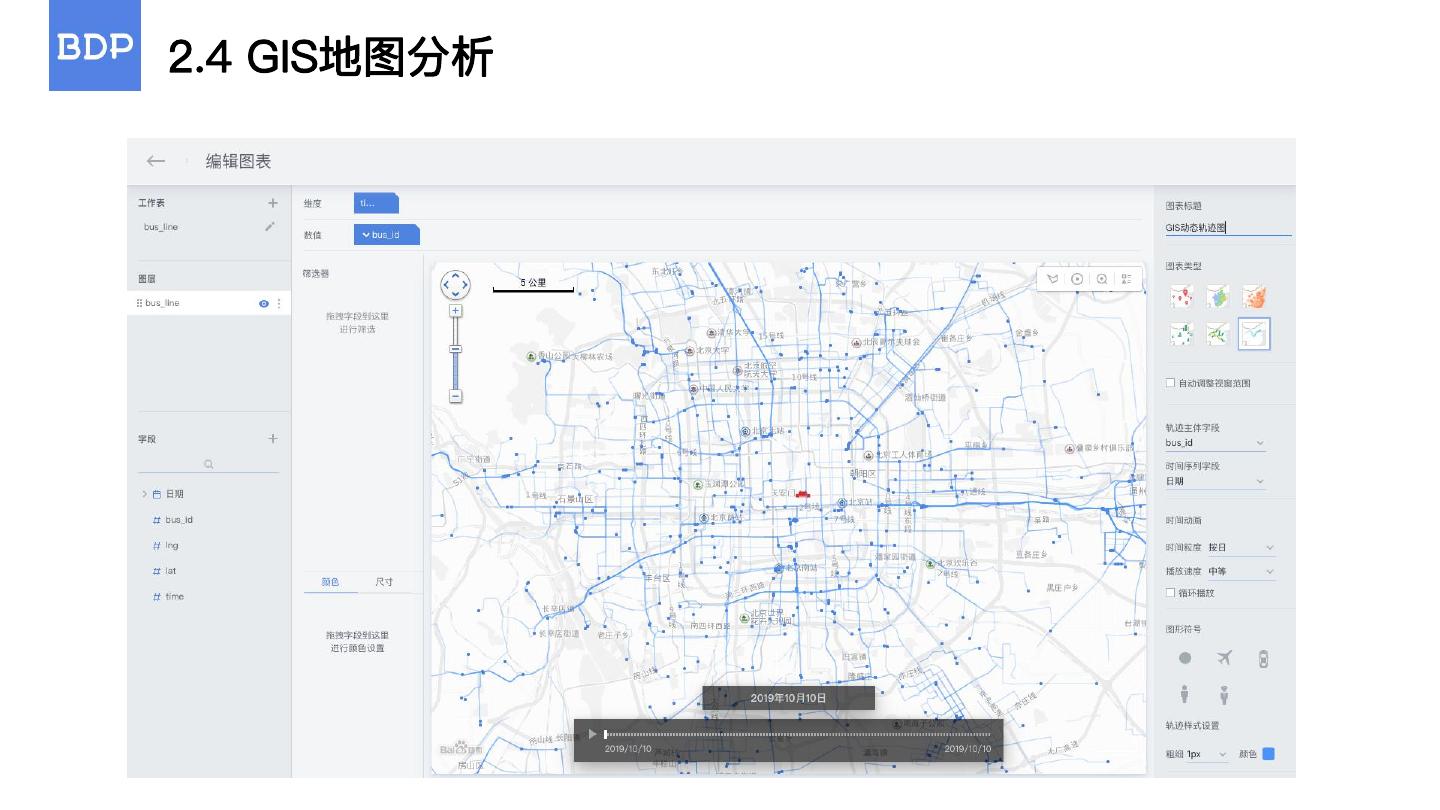The width and height of the screenshot is (1440, 810).
Task: Toggle visibility of bus_line layer
Action: coord(264,303)
